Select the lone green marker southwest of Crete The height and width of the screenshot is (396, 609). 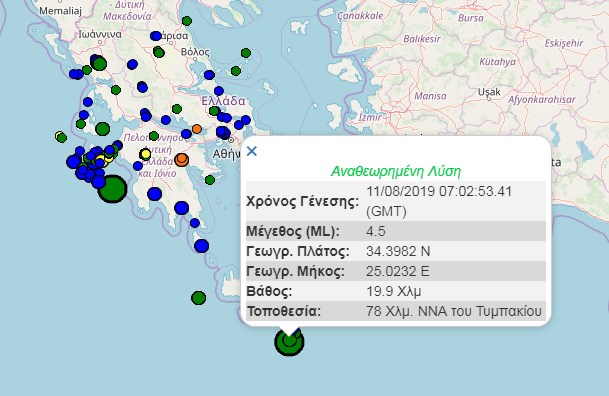[198, 298]
